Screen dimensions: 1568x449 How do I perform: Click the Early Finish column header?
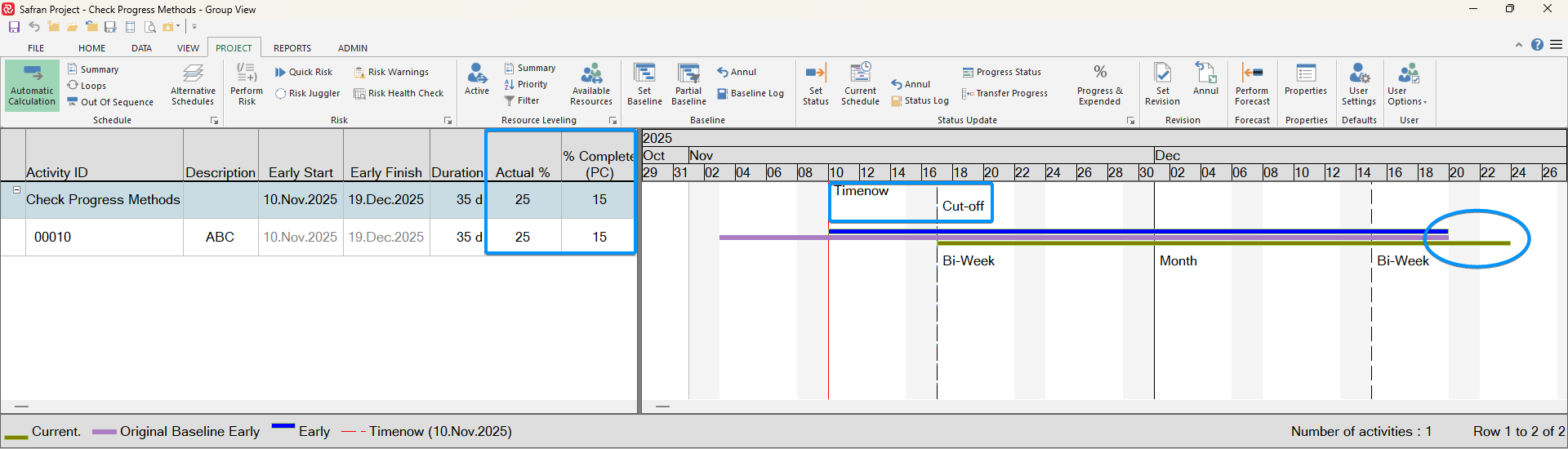(x=386, y=155)
